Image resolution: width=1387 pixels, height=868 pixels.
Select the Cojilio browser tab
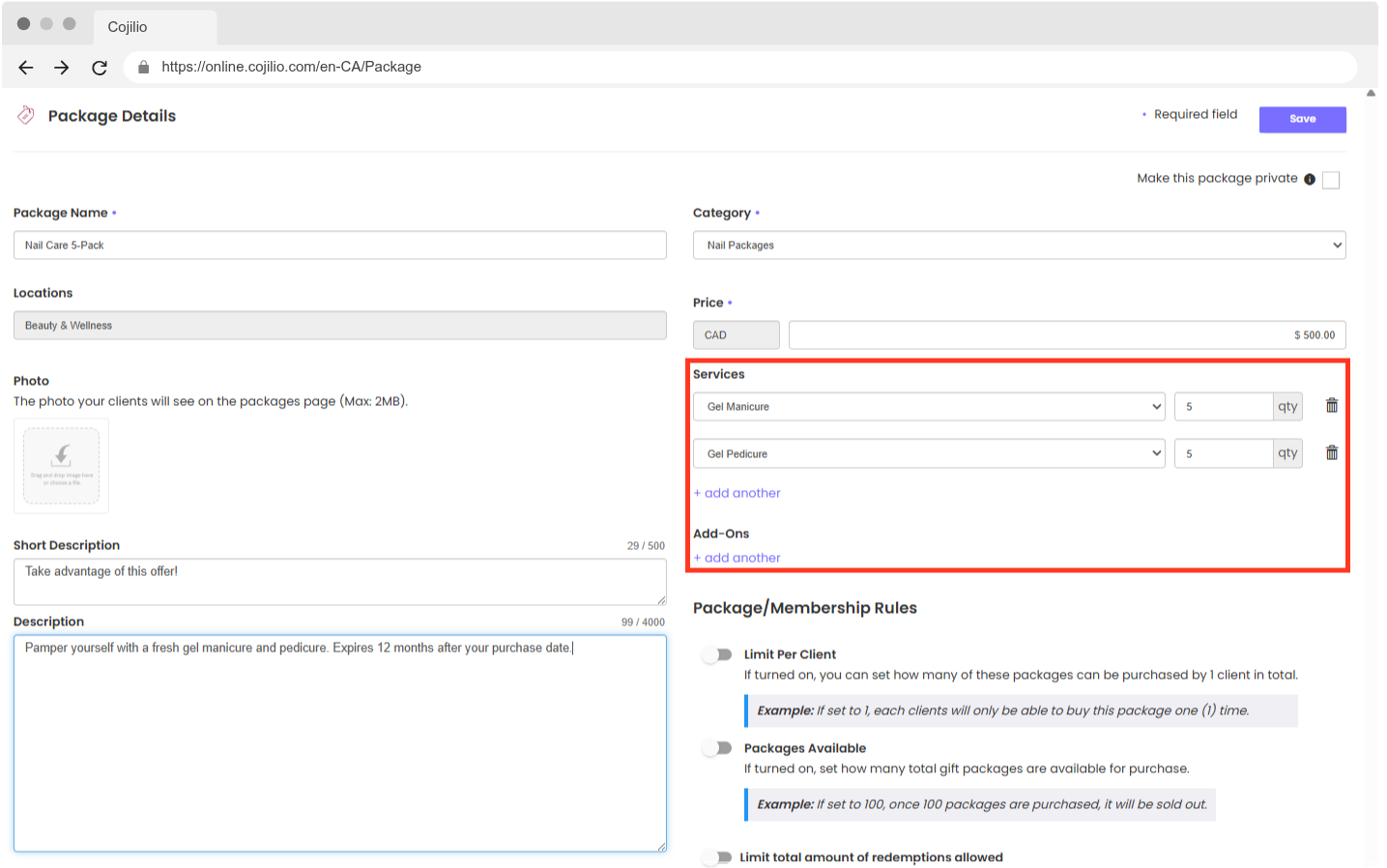[x=155, y=27]
